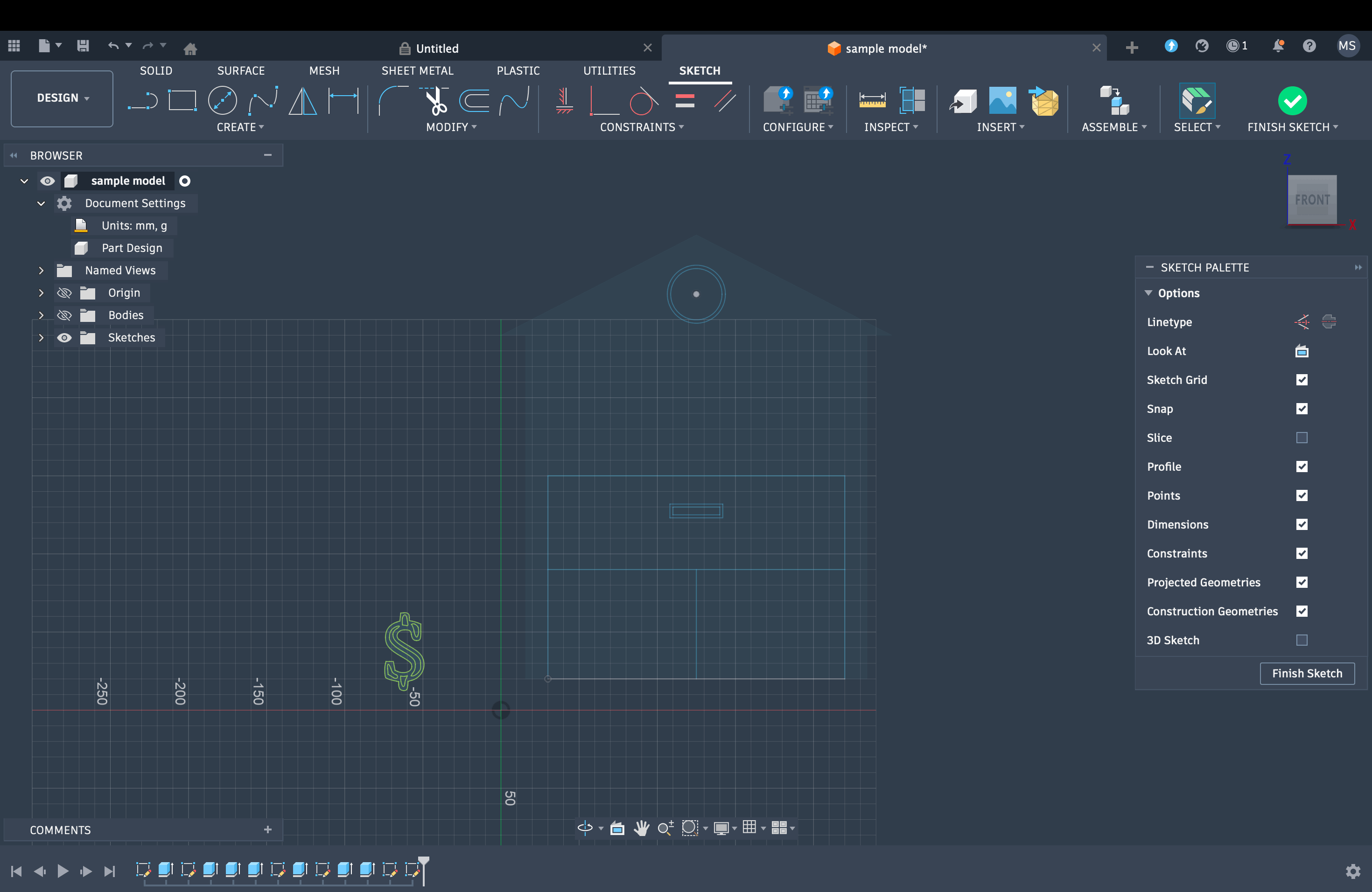
Task: Uncheck the Sketch Grid option
Action: (x=1301, y=380)
